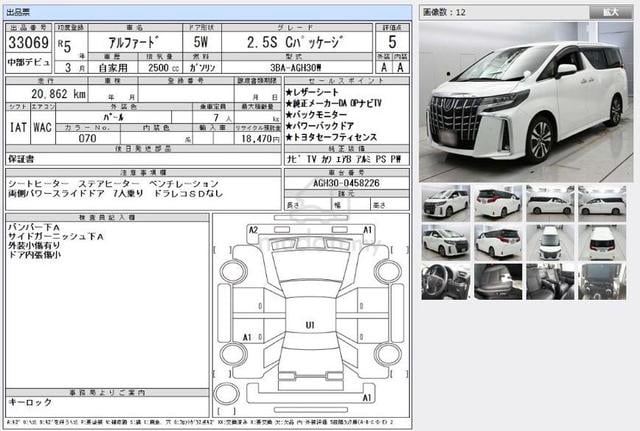Click the mileage 20,862 km
Image resolution: width=640 pixels, height=431 pixels.
coord(58,94)
